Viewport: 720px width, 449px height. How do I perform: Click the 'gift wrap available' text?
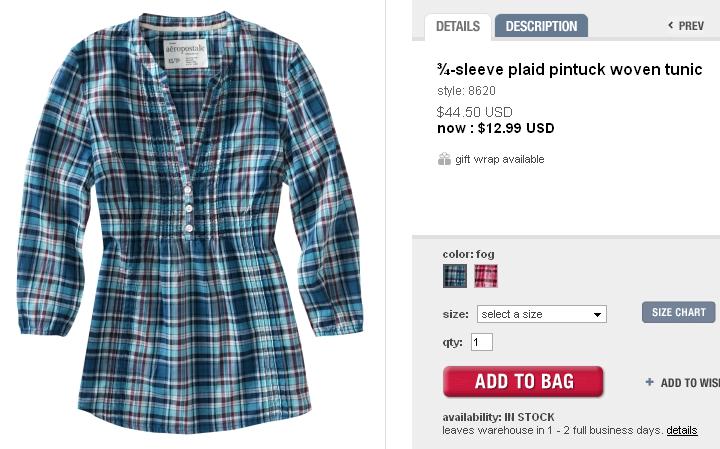(x=500, y=159)
